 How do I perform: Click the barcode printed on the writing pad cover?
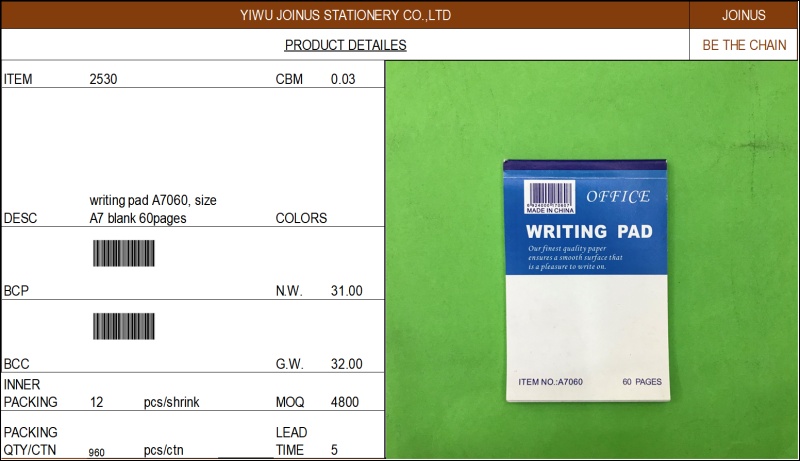pos(549,193)
